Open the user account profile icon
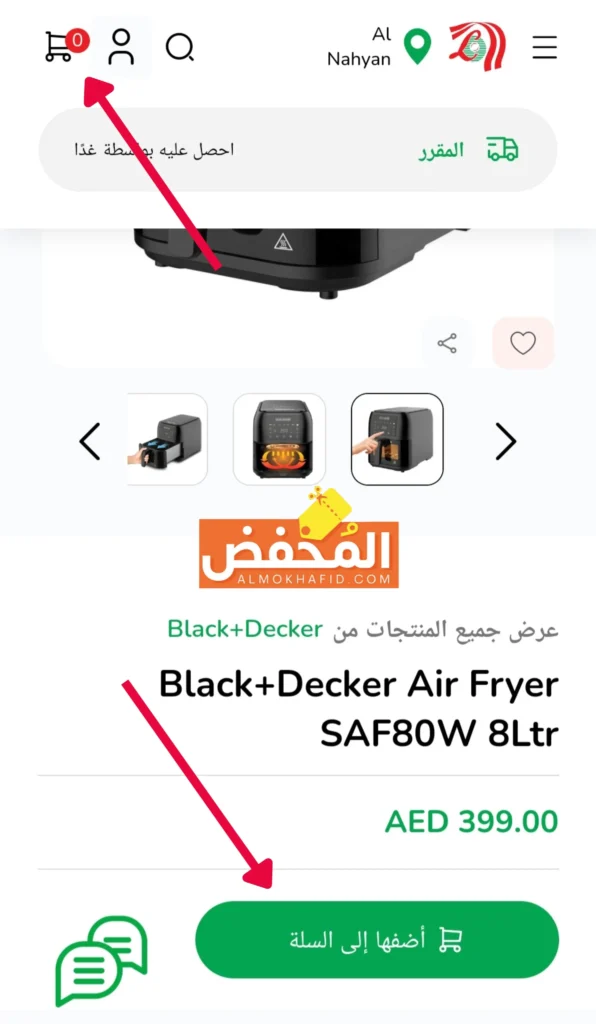596x1024 pixels. tap(121, 47)
